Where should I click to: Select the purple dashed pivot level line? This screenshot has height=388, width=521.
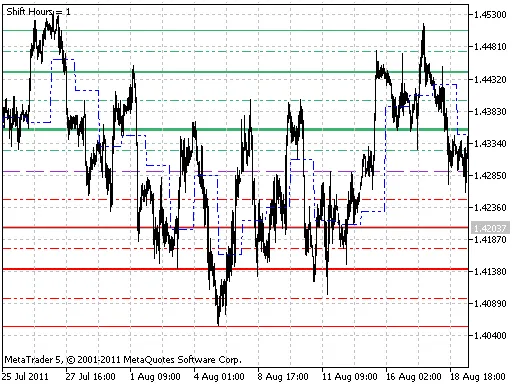(235, 172)
